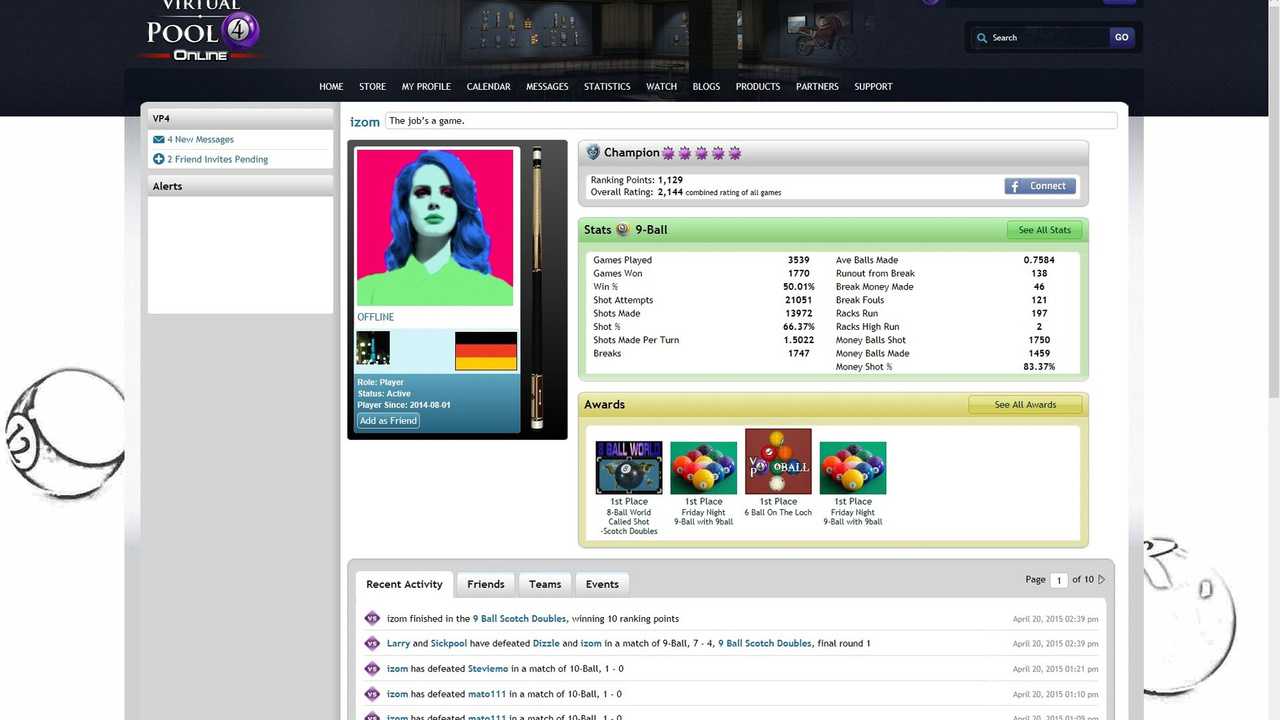1280x720 pixels.
Task: Click the Facebook Connect button
Action: pos(1040,186)
